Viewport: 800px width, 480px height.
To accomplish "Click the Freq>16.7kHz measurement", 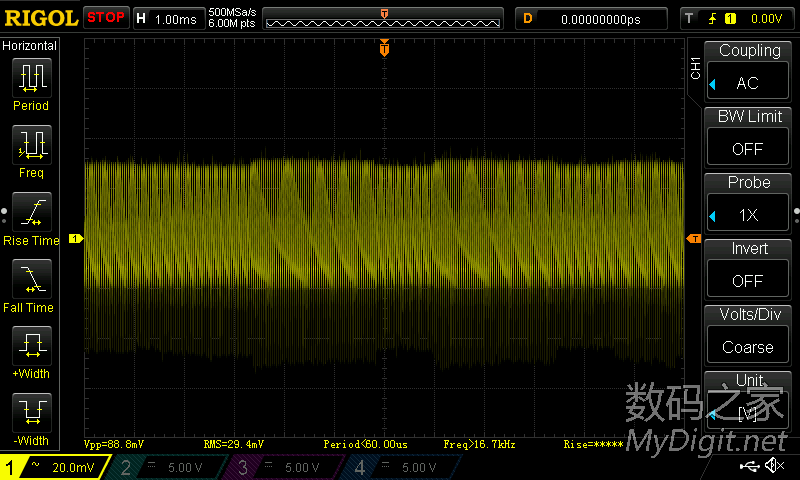I will [x=480, y=444].
